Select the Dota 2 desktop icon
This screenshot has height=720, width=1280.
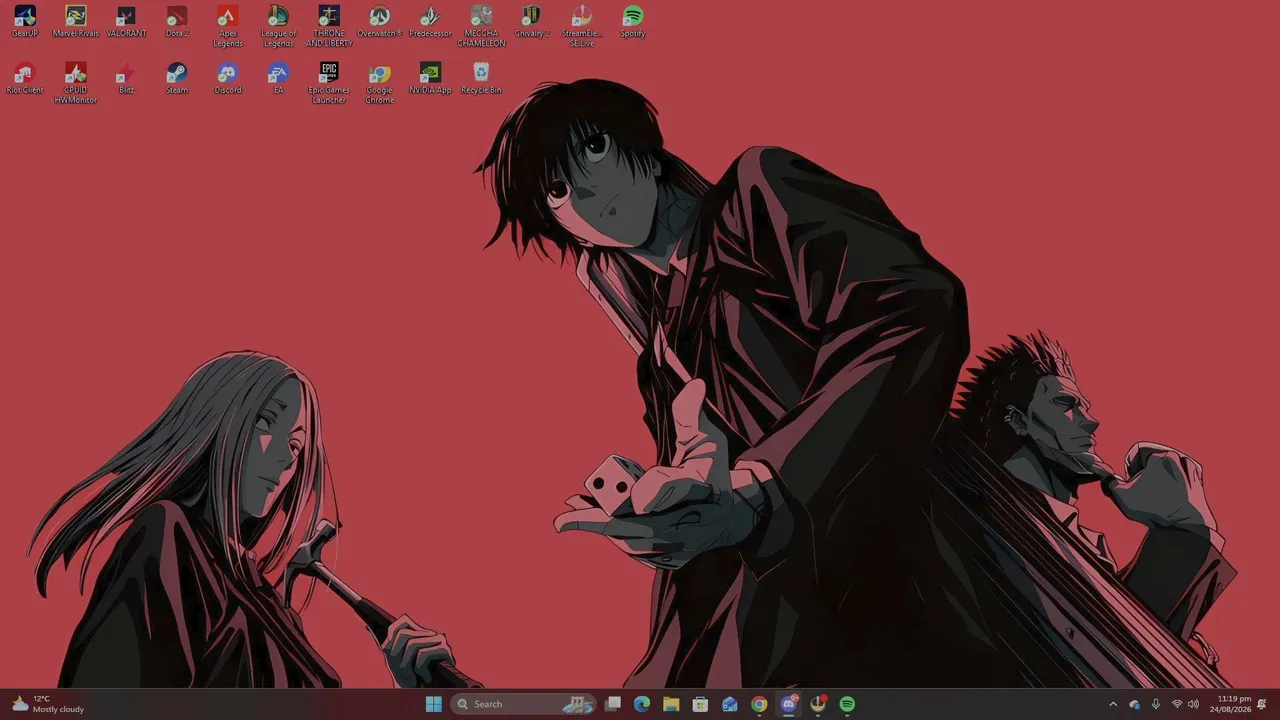(x=177, y=22)
